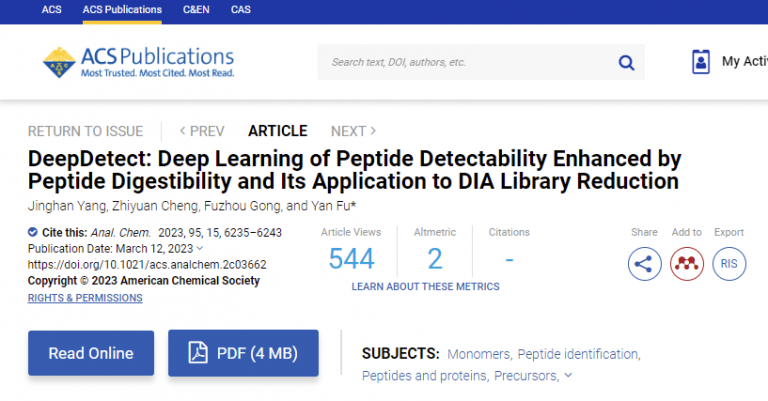Open the CAS top menu item
This screenshot has width=768, height=401.
[241, 10]
